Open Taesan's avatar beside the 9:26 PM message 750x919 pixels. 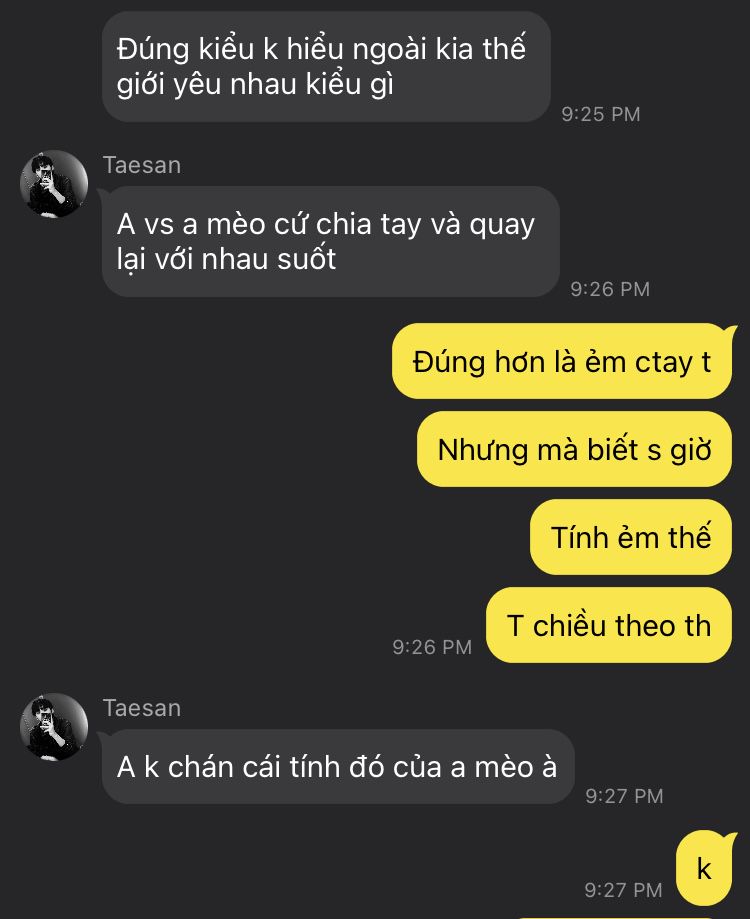tap(54, 184)
